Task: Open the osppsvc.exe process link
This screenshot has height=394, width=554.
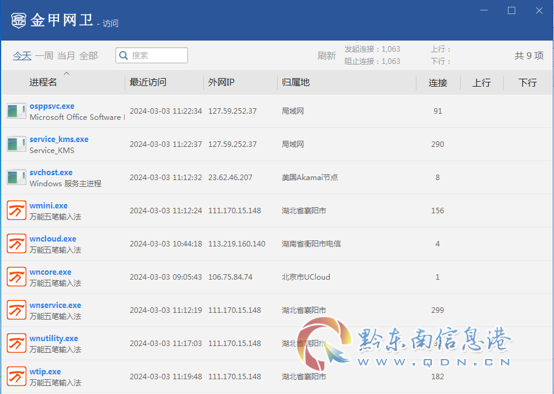Action: pyautogui.click(x=52, y=106)
